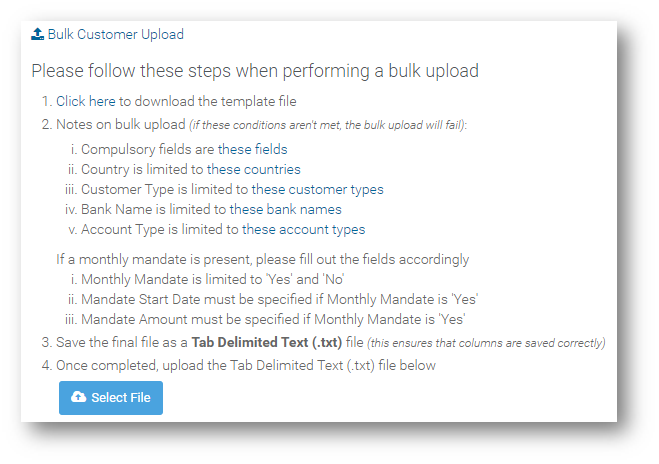Click the italic note about columns saved correctly
This screenshot has width=659, height=464.
(486, 343)
